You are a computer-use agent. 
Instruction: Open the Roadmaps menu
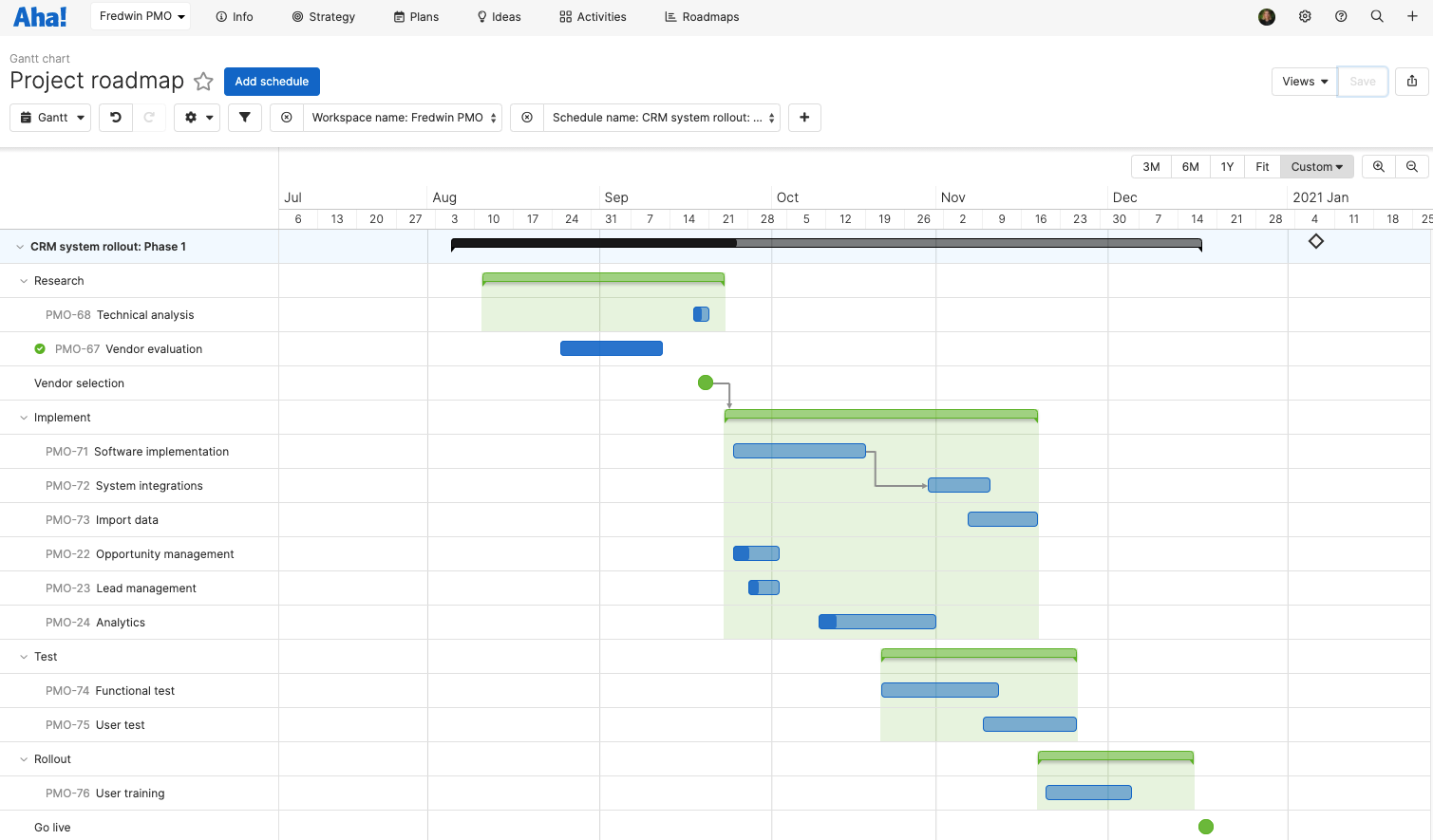702,17
